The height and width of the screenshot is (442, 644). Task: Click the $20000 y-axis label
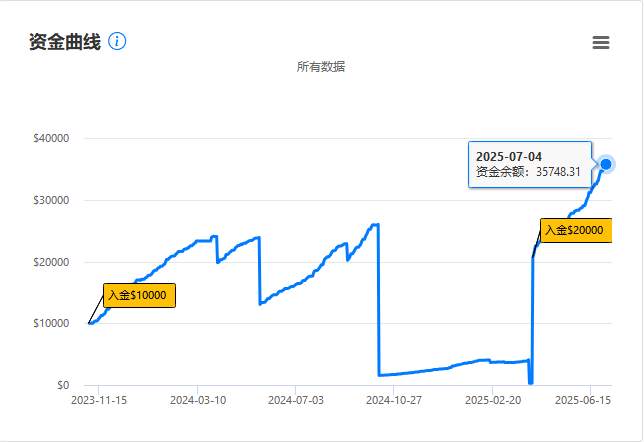pyautogui.click(x=51, y=262)
